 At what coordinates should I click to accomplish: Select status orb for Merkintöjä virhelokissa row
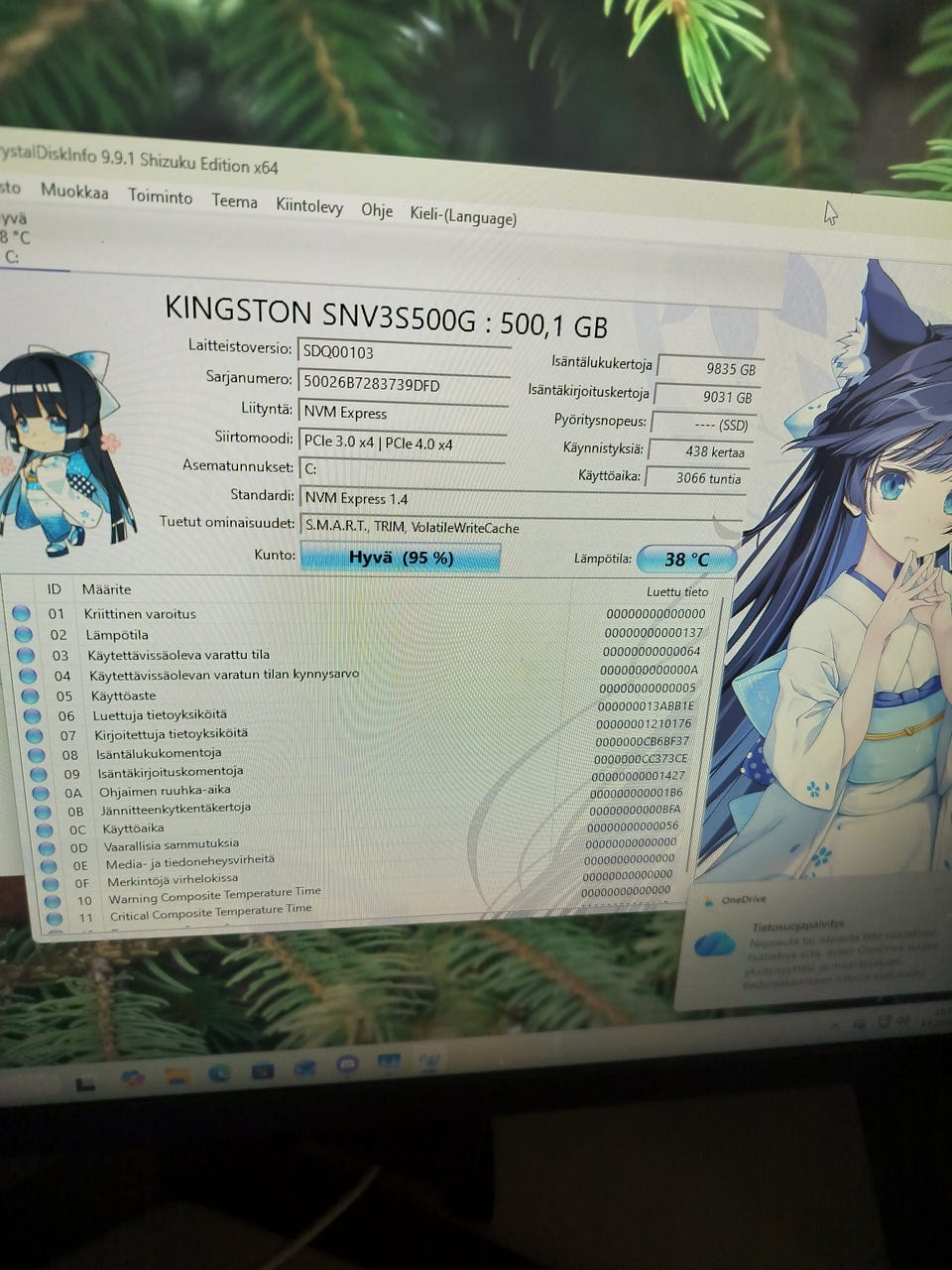pos(51,884)
